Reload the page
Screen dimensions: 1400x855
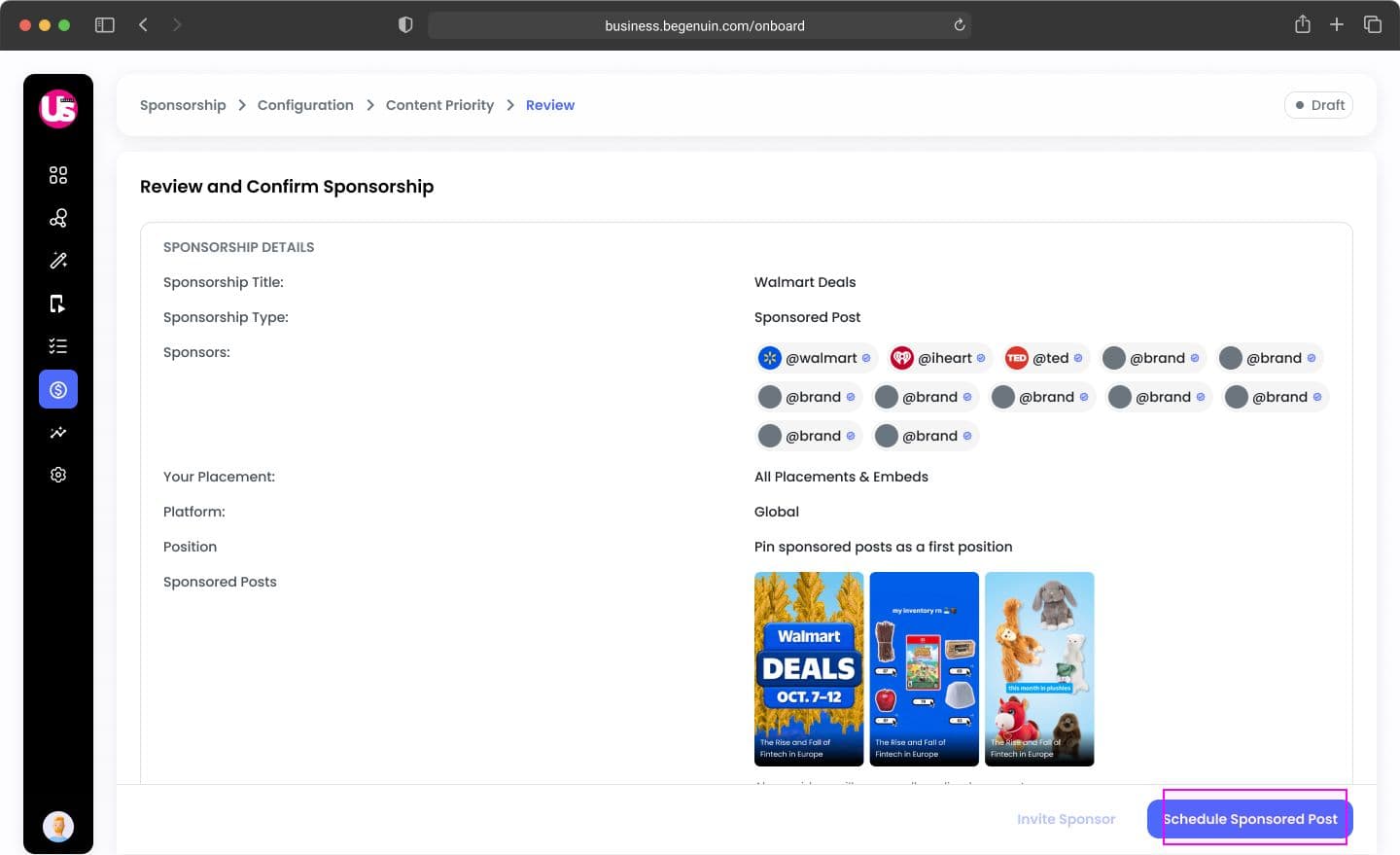(x=960, y=25)
